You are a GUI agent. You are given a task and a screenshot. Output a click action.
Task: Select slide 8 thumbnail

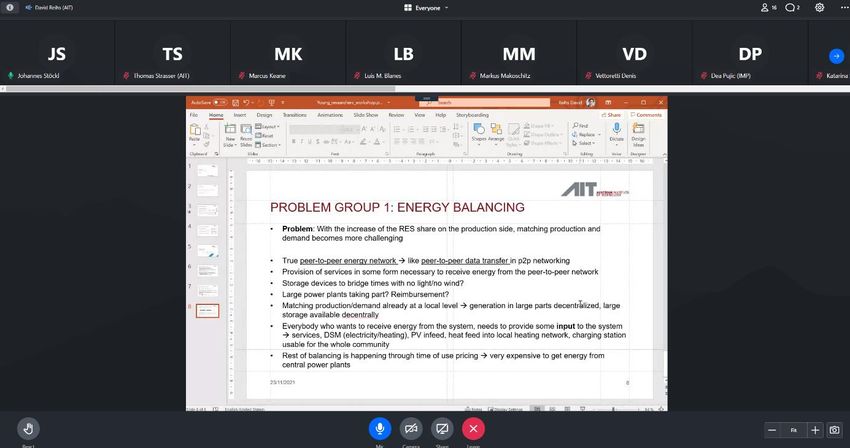click(x=208, y=311)
